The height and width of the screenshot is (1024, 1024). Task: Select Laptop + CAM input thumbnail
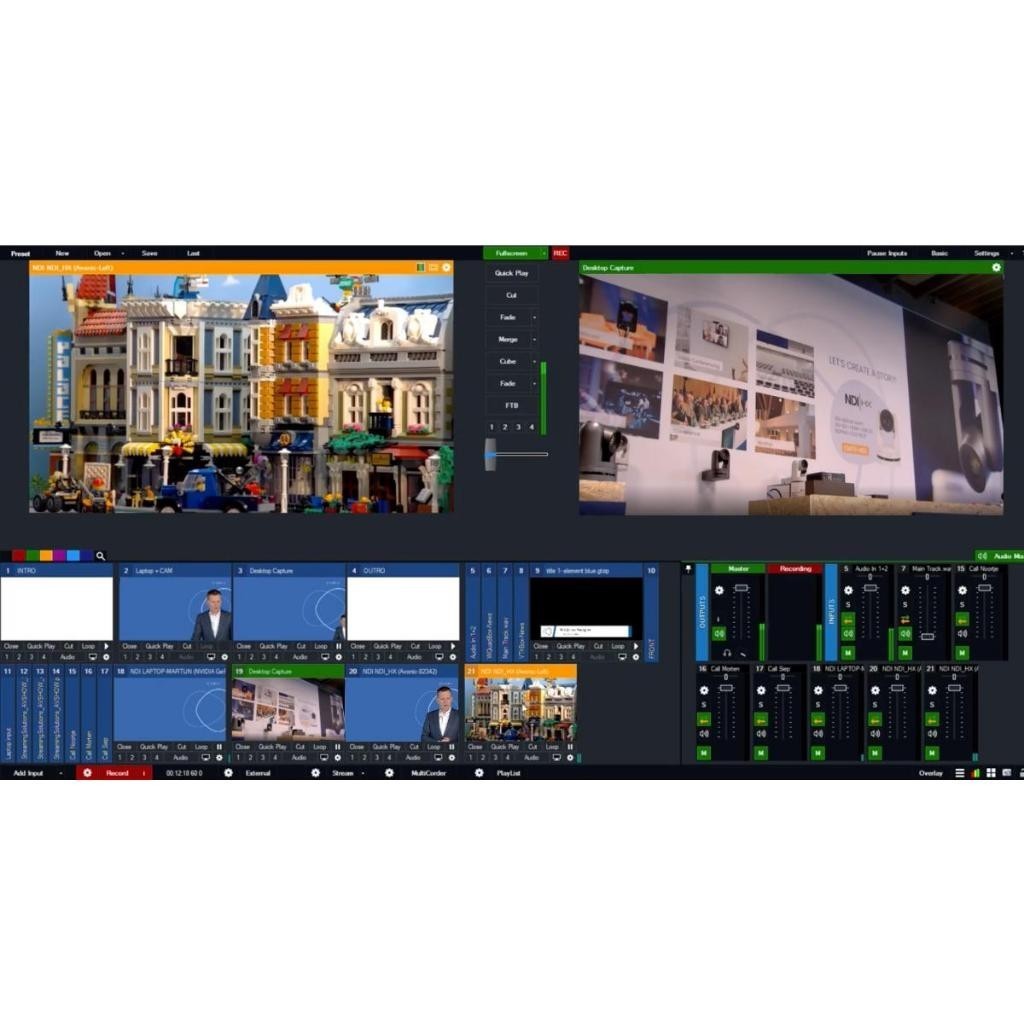click(175, 609)
